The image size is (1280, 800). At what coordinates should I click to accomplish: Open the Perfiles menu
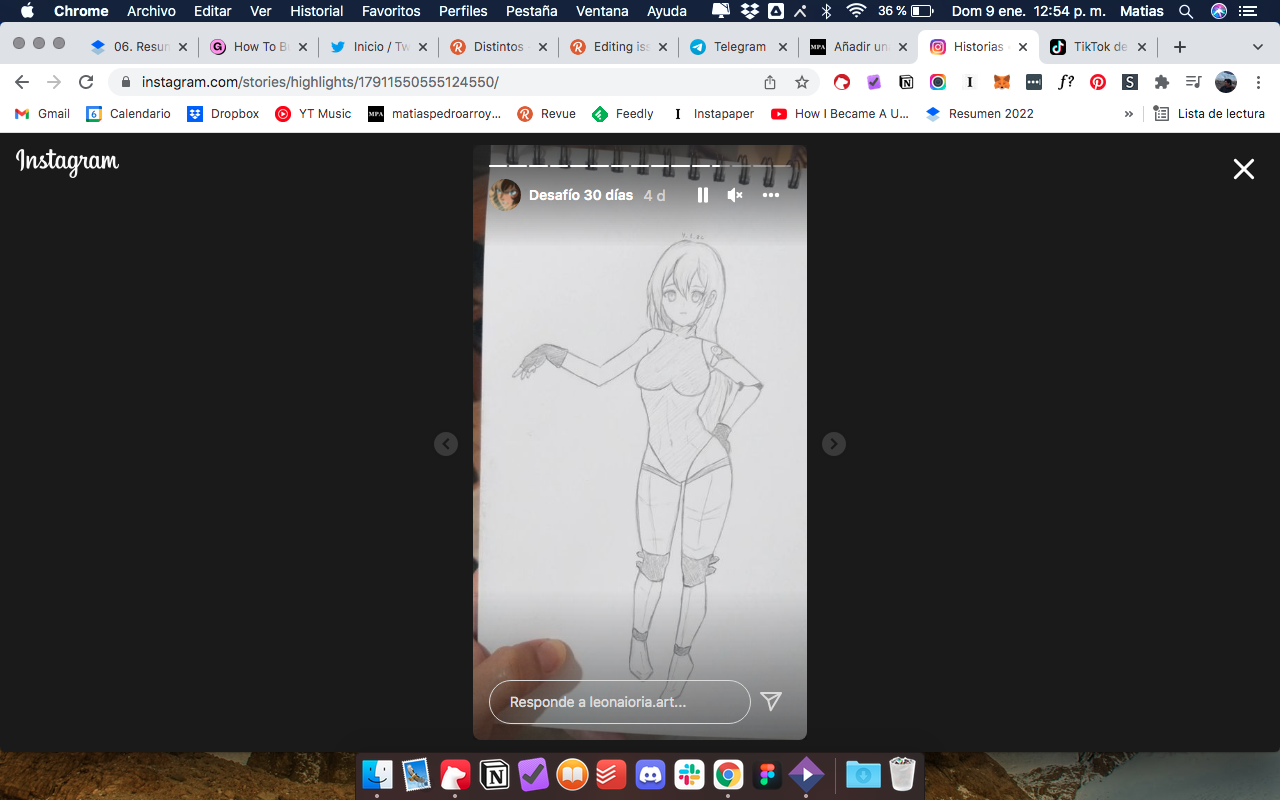pos(463,11)
